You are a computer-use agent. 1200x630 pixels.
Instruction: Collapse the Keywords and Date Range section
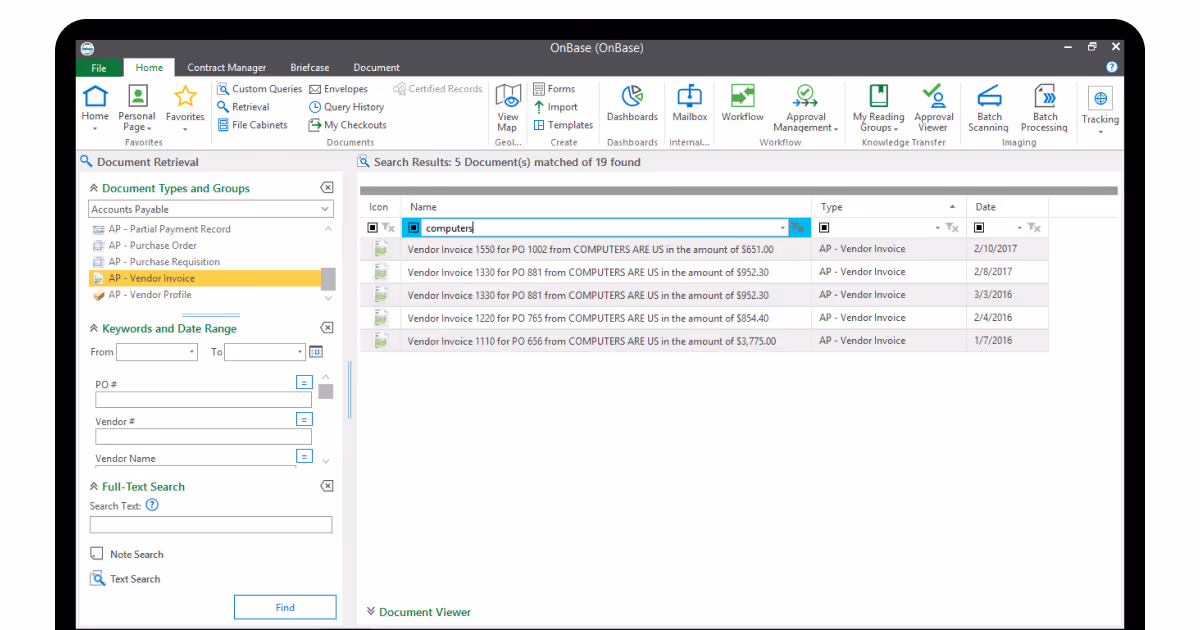(94, 328)
